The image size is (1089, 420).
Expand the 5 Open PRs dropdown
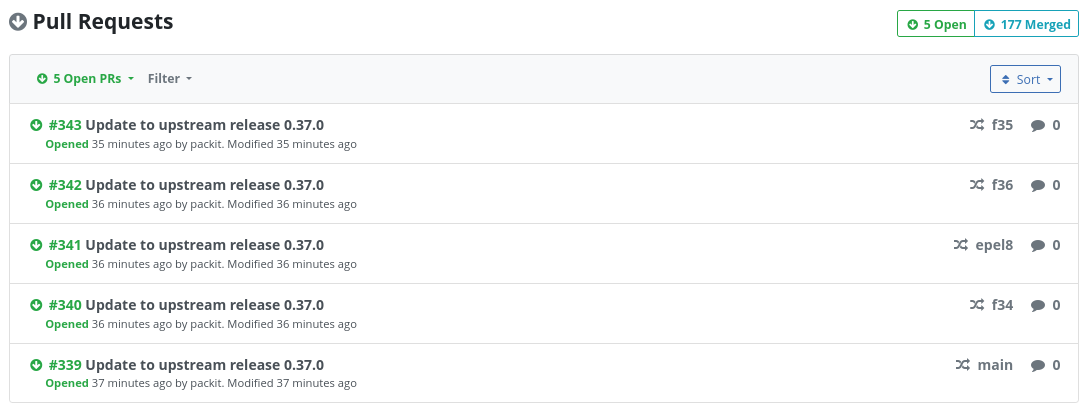pos(85,79)
